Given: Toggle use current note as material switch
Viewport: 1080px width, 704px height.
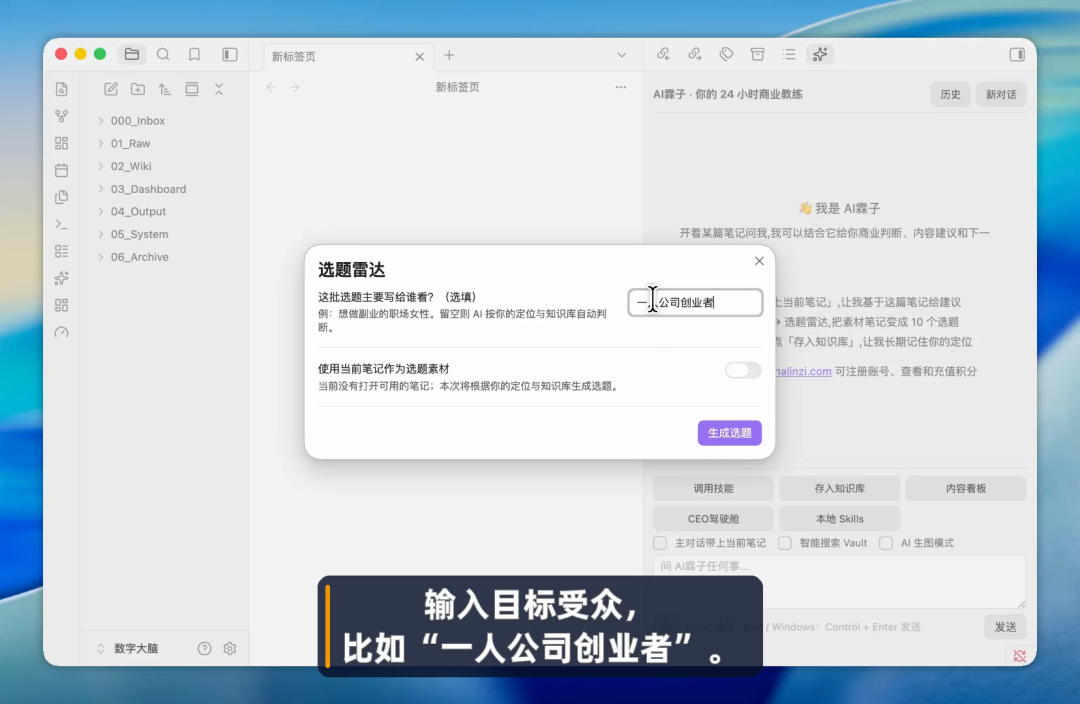Looking at the screenshot, I should [743, 371].
